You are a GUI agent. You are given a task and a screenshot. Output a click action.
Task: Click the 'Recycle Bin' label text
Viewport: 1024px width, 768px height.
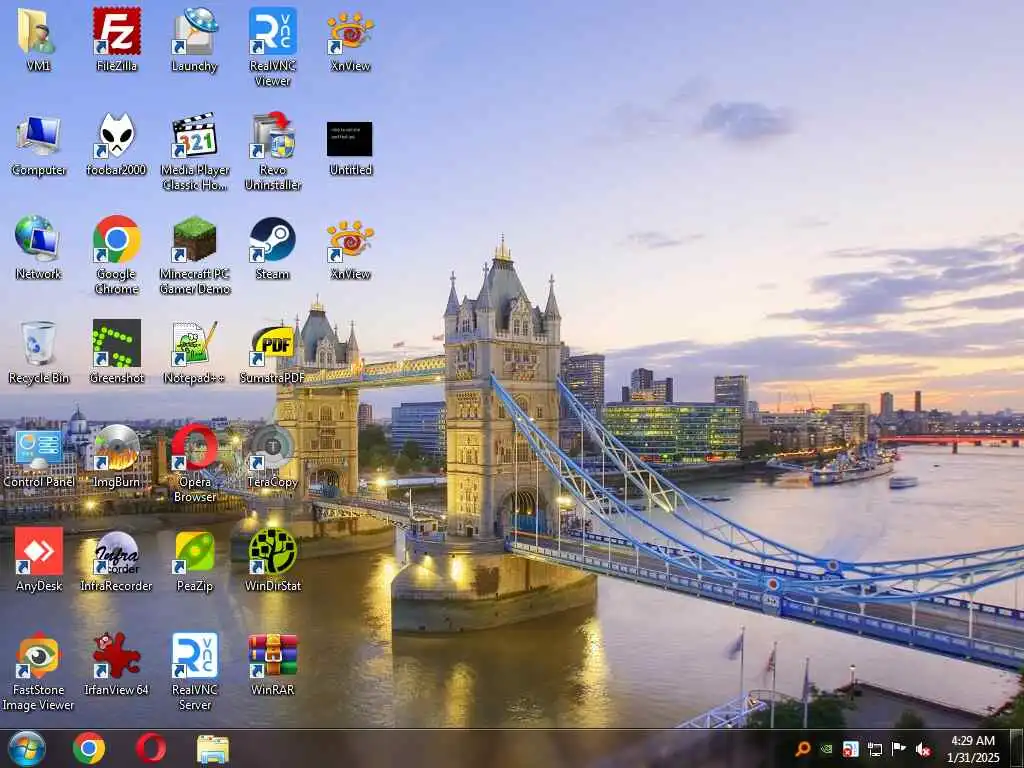(39, 378)
